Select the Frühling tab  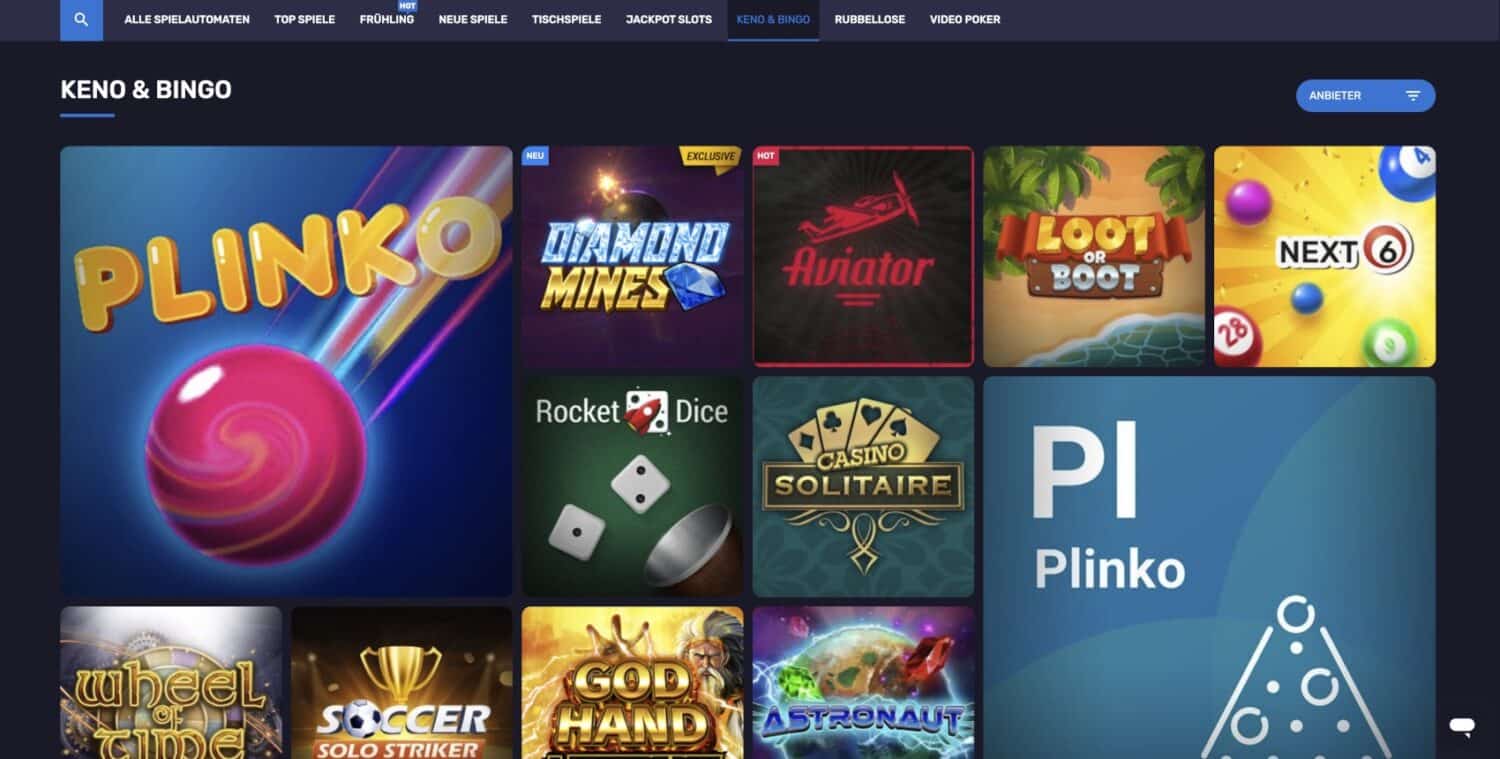point(387,20)
